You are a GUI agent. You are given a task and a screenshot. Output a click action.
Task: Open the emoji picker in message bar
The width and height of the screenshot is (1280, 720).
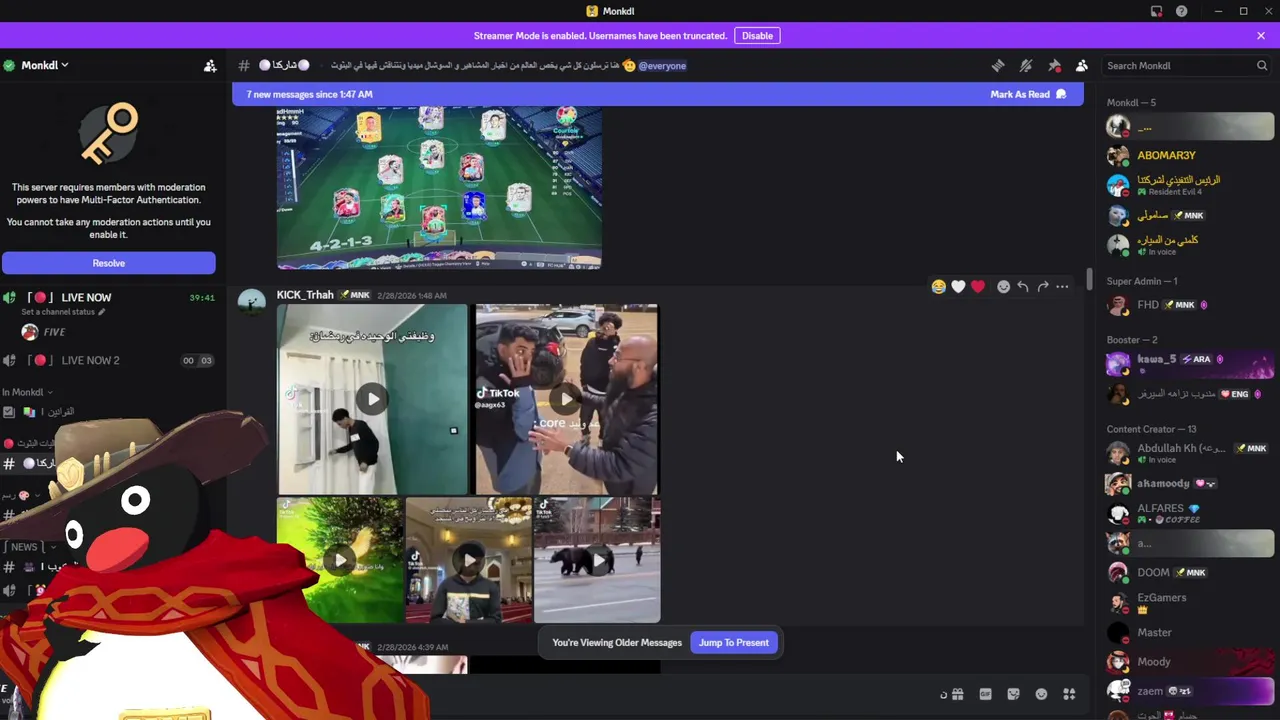1041,694
